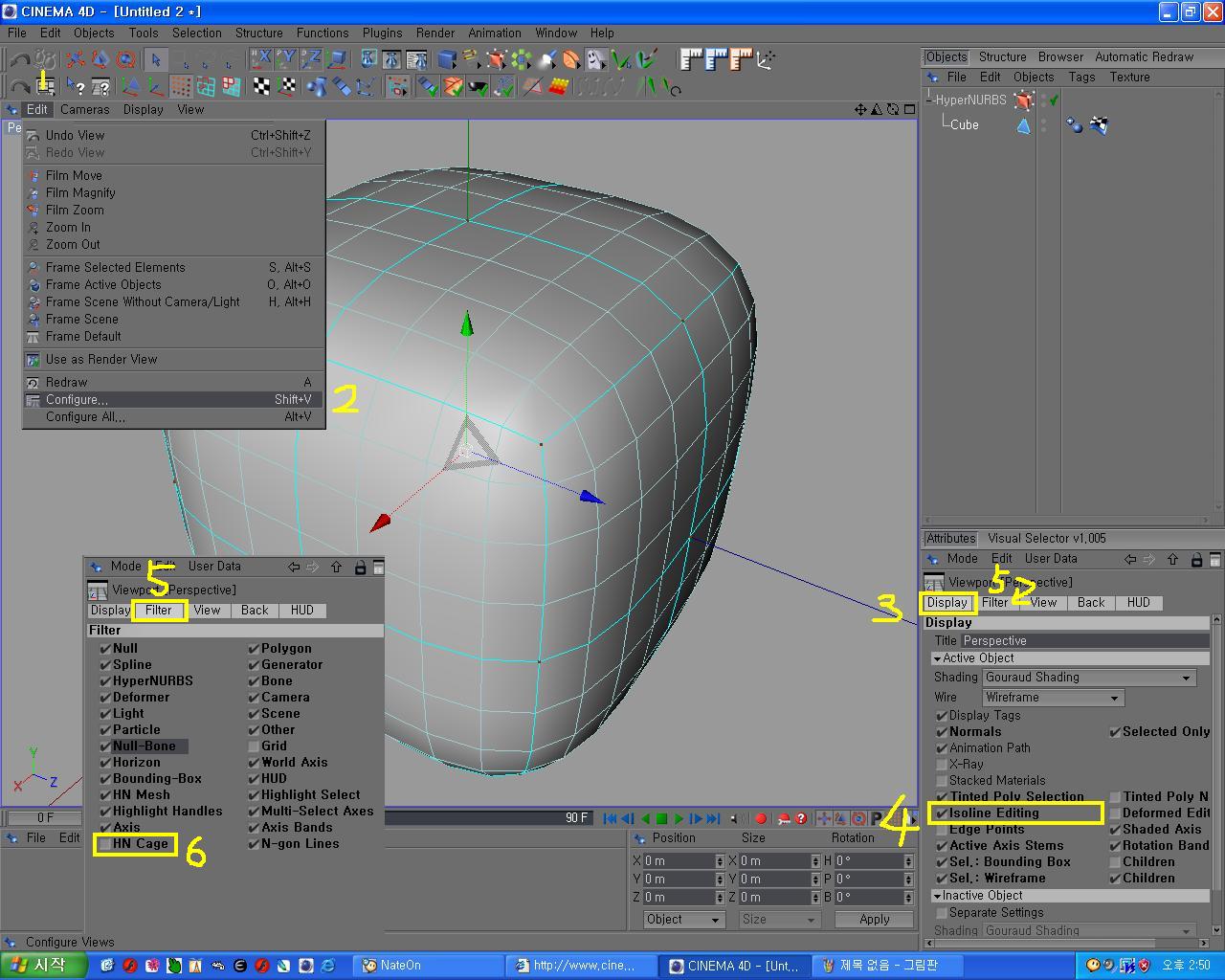Screen dimensions: 1225x980
Task: Select the blue cube primitive tool
Action: [446, 59]
